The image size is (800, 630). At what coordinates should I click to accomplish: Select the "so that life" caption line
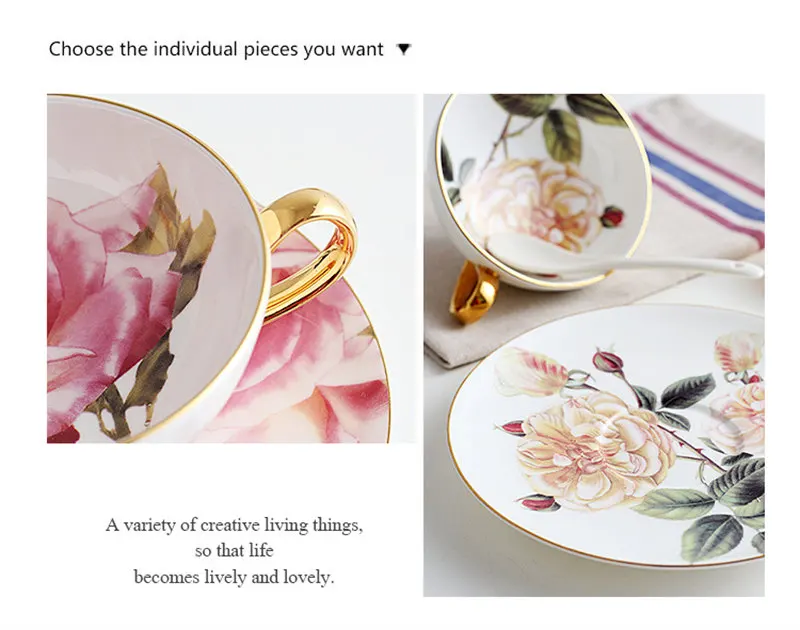tap(234, 550)
